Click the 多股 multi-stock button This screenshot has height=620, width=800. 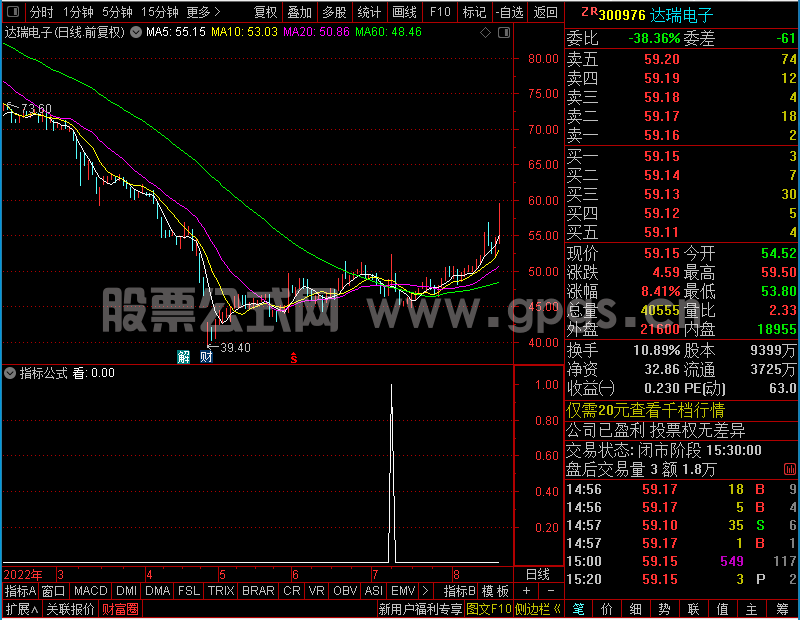click(x=334, y=12)
